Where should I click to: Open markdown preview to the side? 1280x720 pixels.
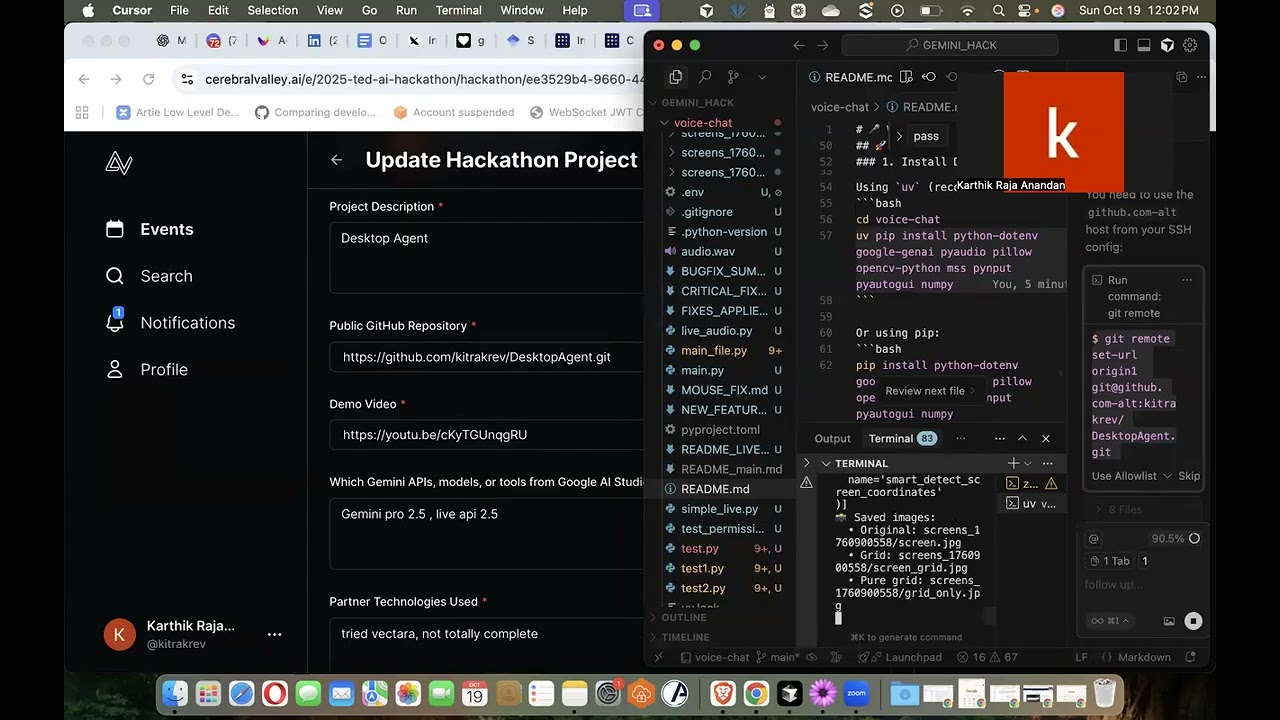click(906, 77)
